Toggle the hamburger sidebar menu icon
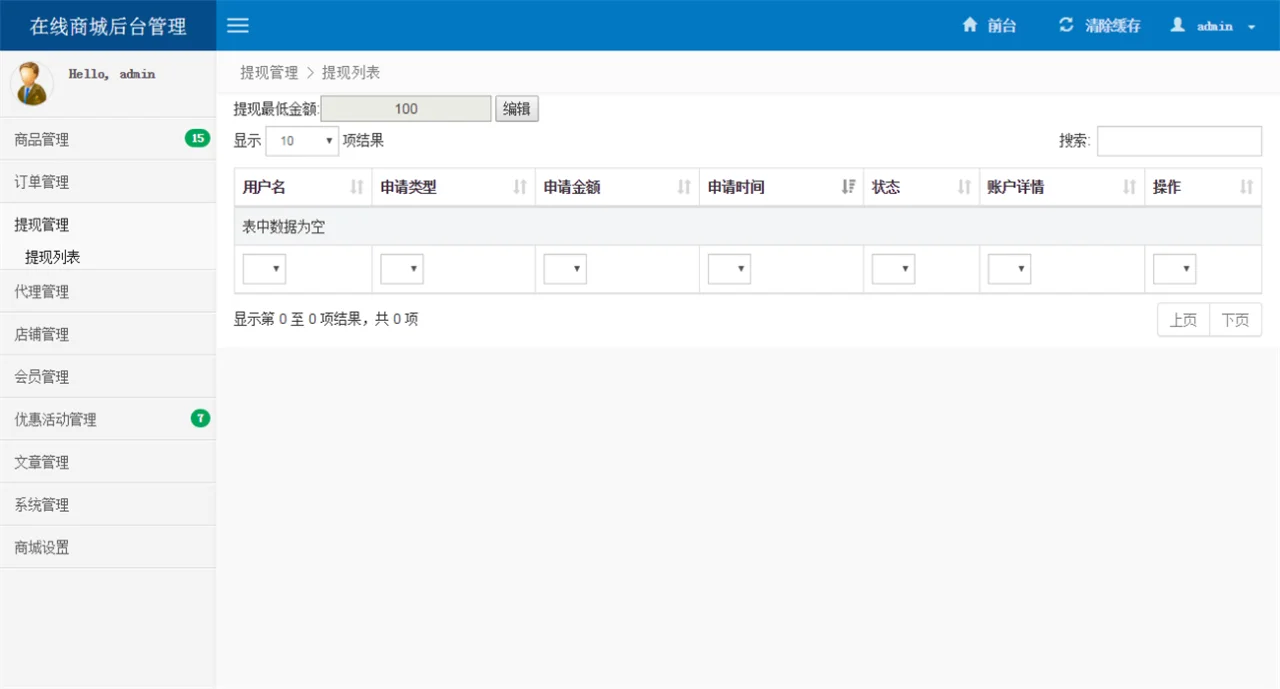The width and height of the screenshot is (1280, 689). tap(238, 25)
